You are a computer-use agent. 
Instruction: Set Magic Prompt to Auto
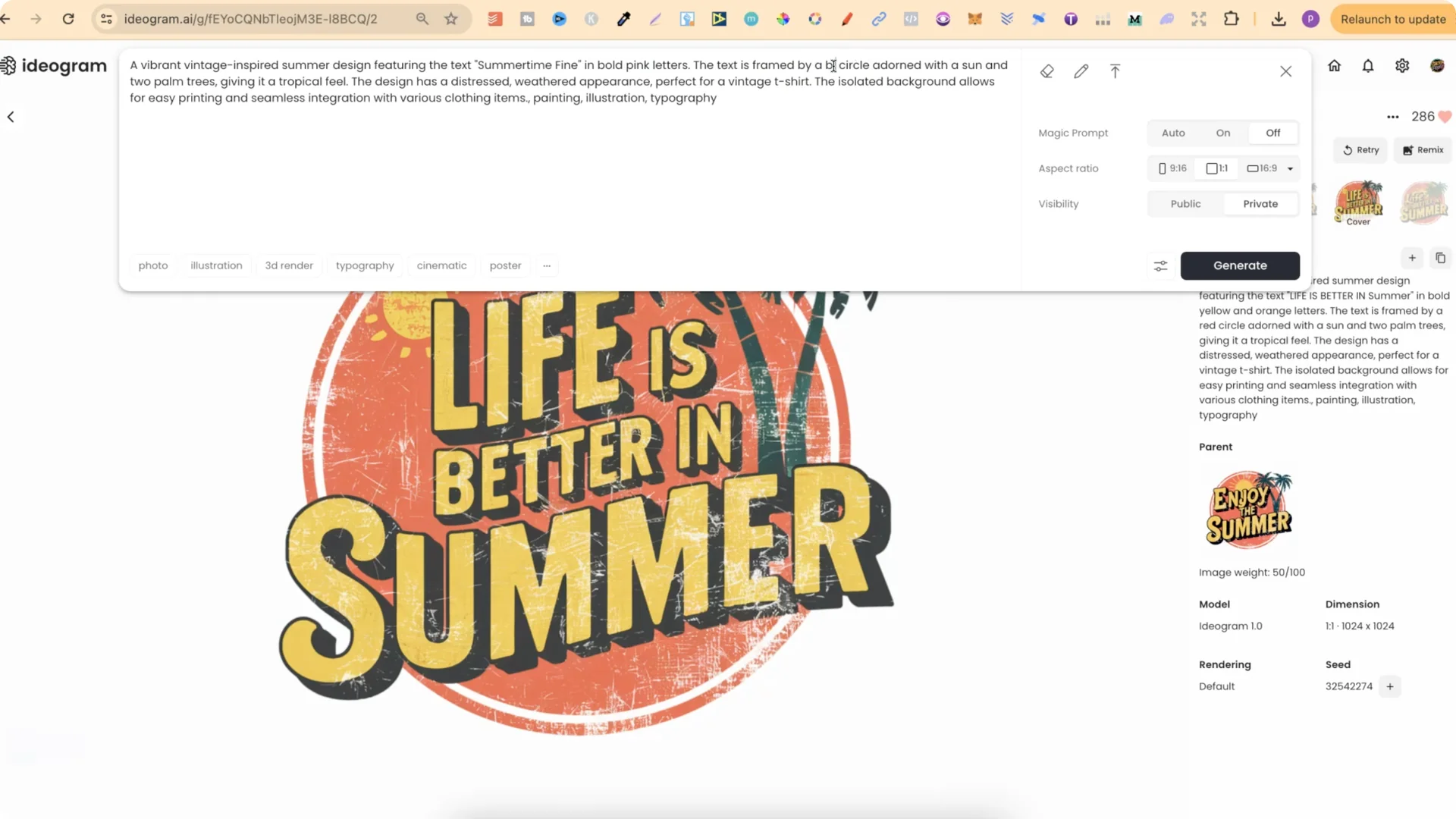[x=1172, y=133]
